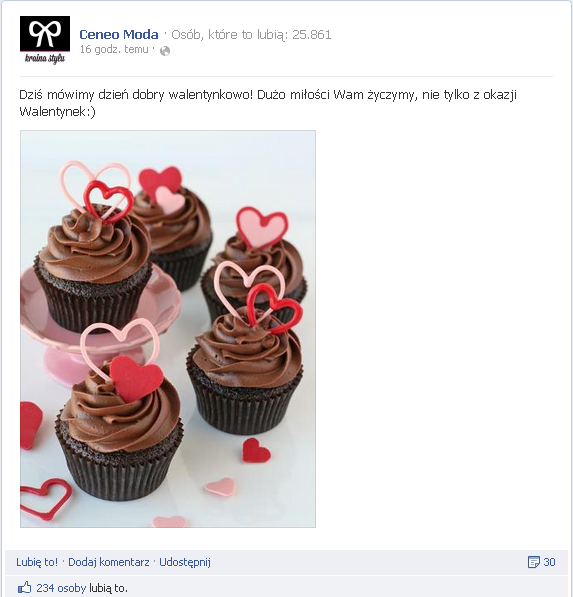This screenshot has height=597, width=573.
Task: Open the Ceneo Moda bow logo avatar
Action: [x=45, y=40]
